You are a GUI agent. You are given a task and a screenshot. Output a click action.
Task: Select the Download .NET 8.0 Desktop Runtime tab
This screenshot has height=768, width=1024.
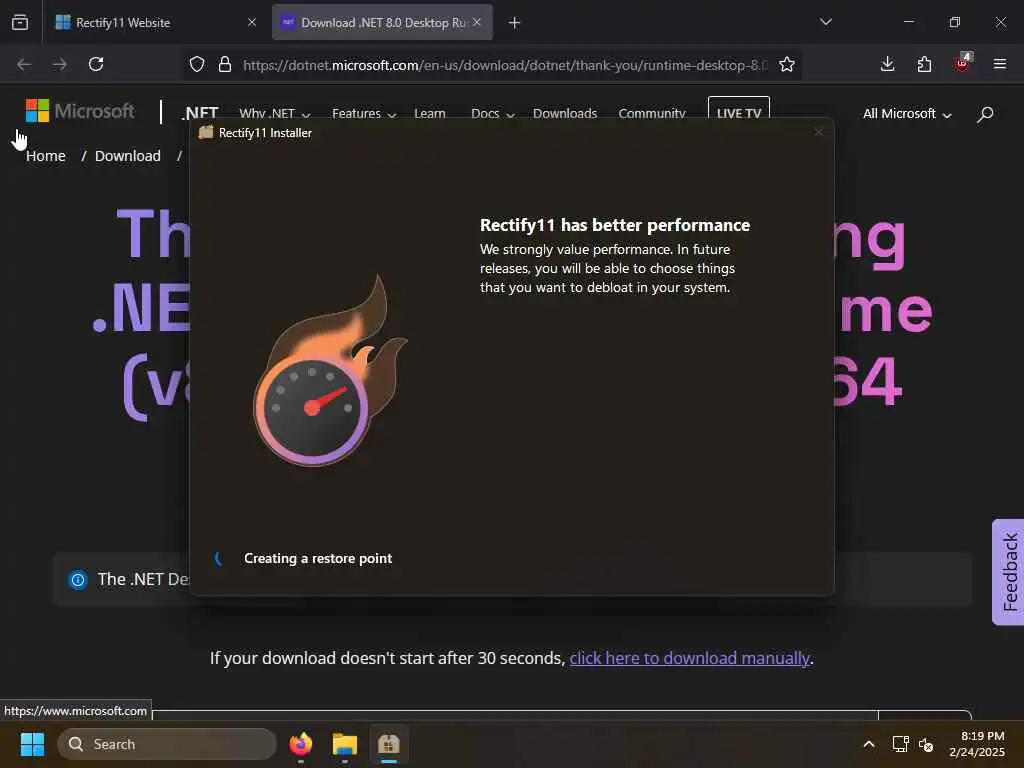[382, 22]
